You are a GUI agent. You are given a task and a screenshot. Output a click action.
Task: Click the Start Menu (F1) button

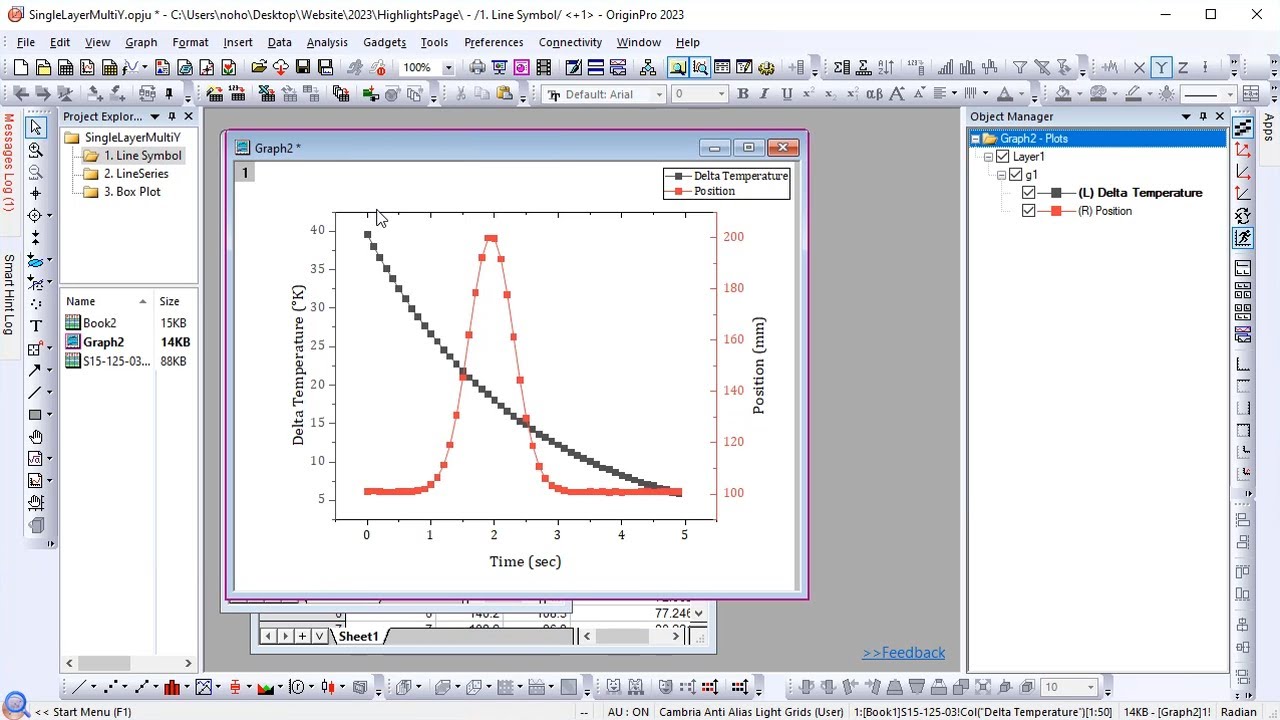(82, 712)
